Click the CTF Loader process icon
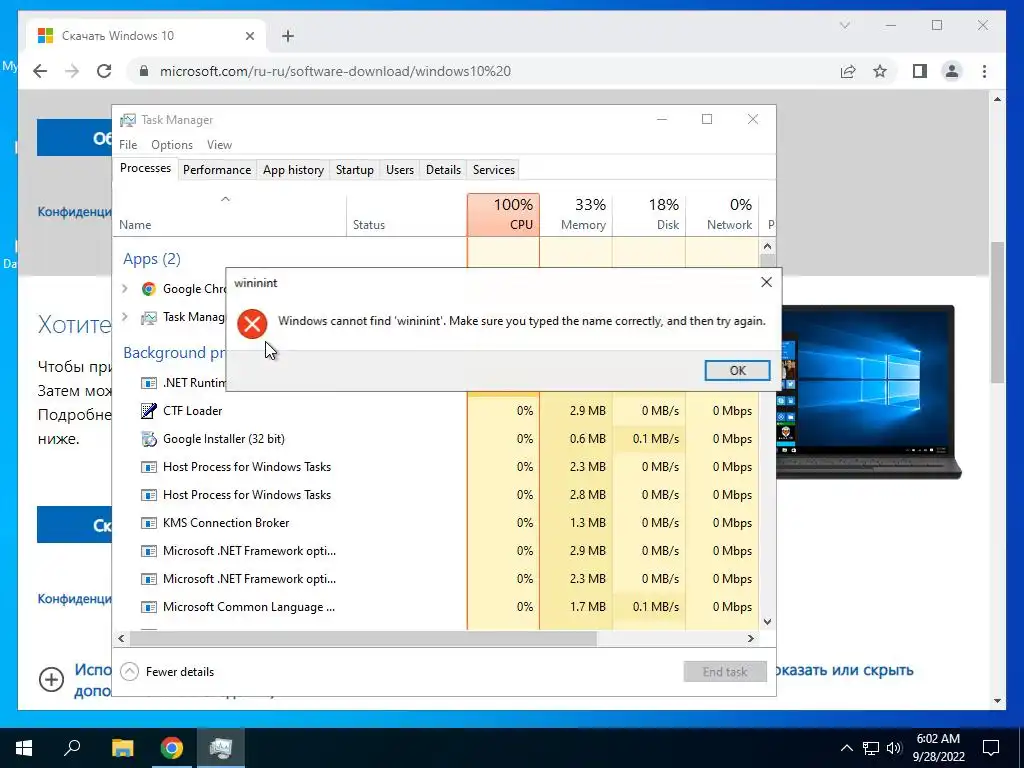 pos(149,411)
